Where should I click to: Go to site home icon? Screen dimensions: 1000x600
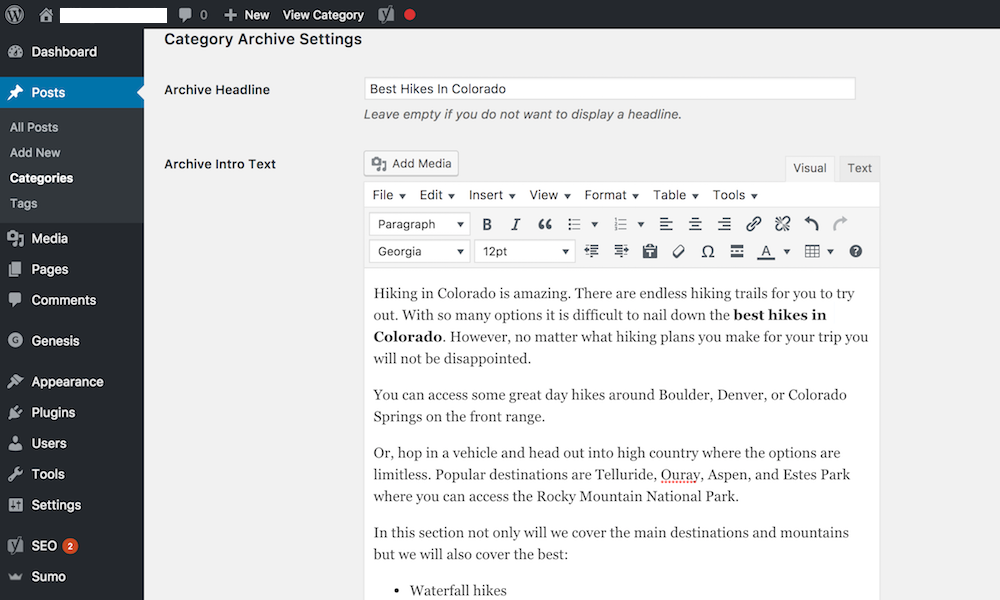point(46,15)
